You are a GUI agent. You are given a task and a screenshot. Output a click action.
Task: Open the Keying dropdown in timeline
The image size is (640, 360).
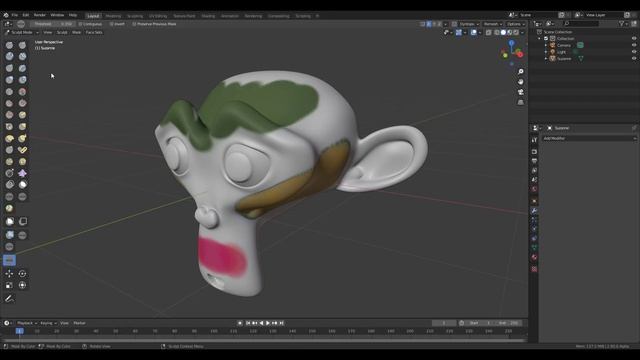(48, 323)
